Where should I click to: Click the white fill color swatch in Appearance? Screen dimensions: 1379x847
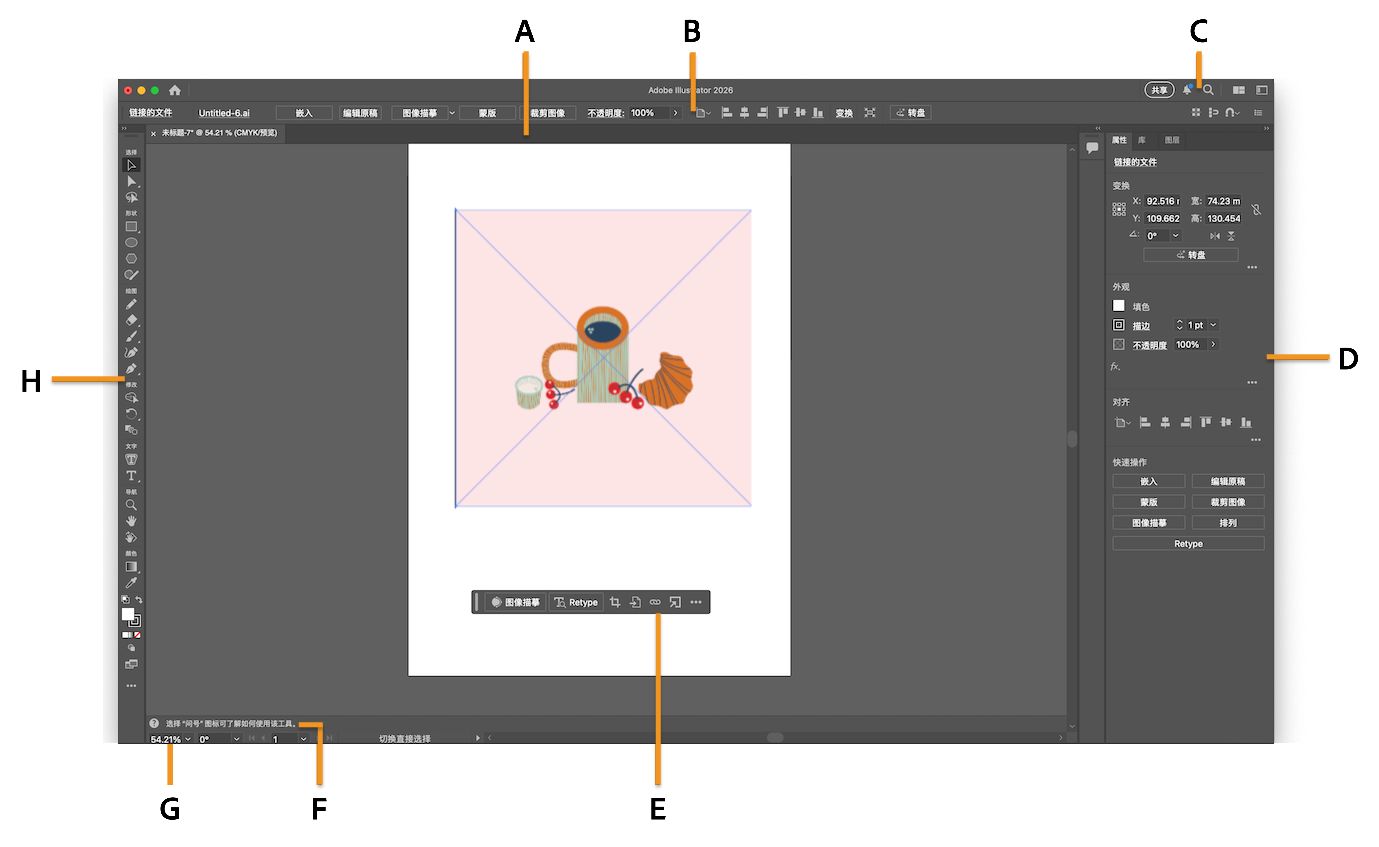1119,305
